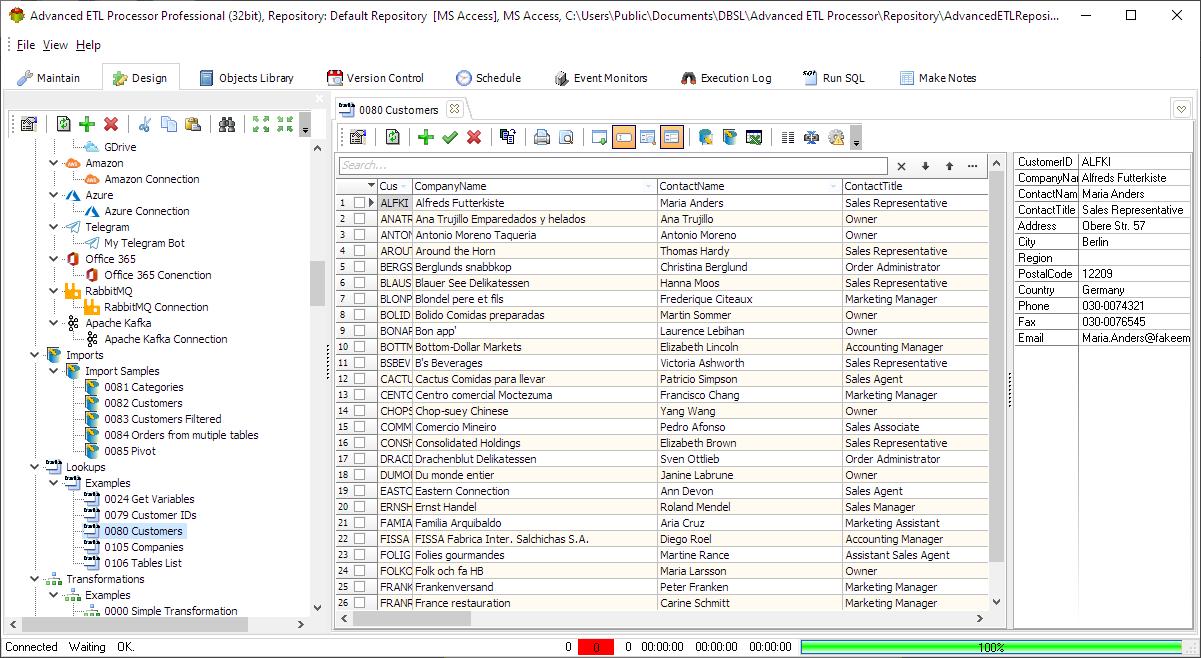Collapse the Lookups tree node
This screenshot has width=1201, height=658.
click(x=35, y=467)
